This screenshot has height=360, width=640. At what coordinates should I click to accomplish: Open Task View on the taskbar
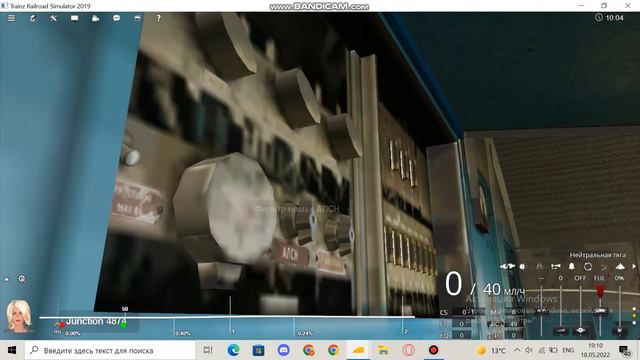click(208, 350)
